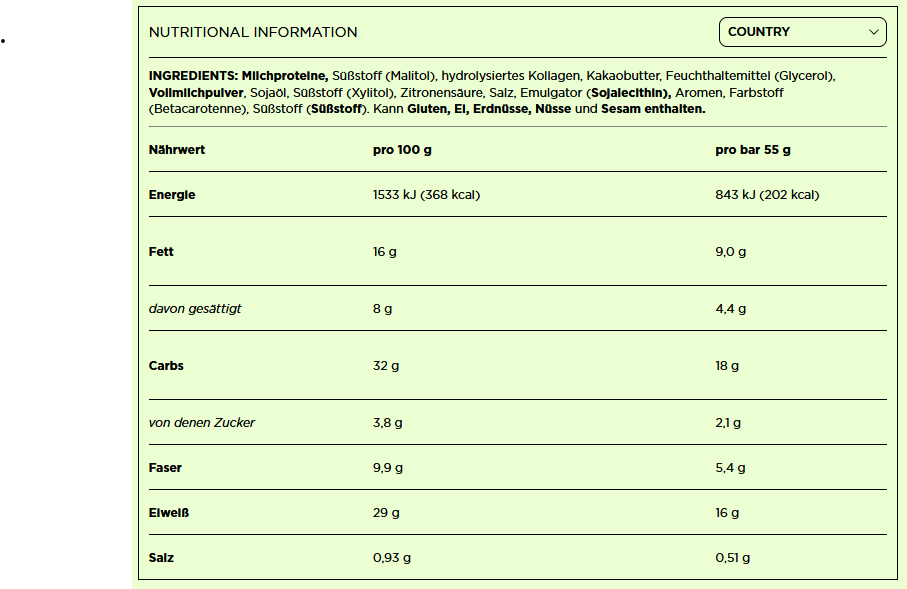Click the "pro bar 55 g" column header
This screenshot has width=907, height=589.
(x=753, y=150)
